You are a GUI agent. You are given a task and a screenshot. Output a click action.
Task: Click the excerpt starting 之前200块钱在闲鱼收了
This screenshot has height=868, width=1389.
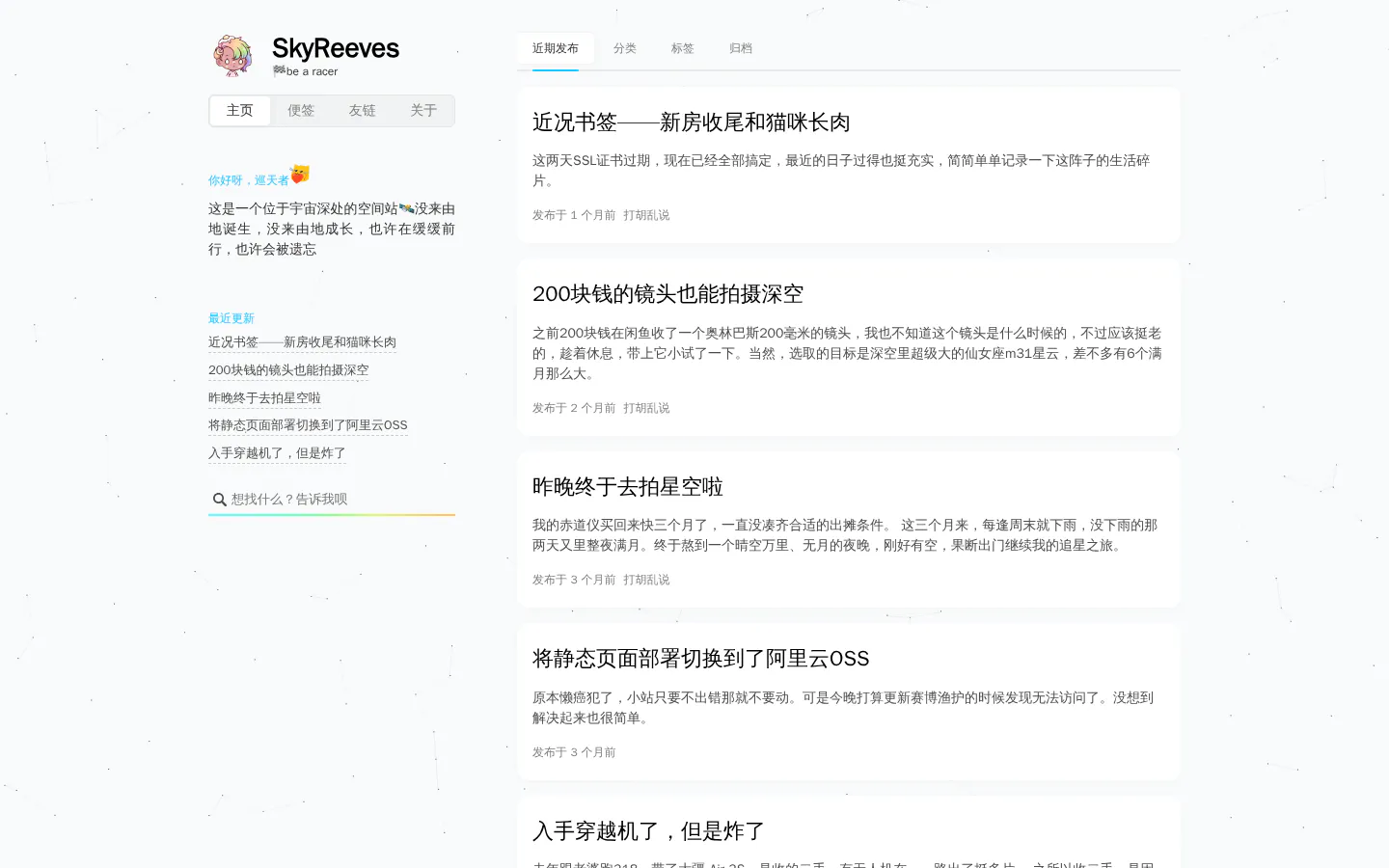pyautogui.click(x=847, y=353)
